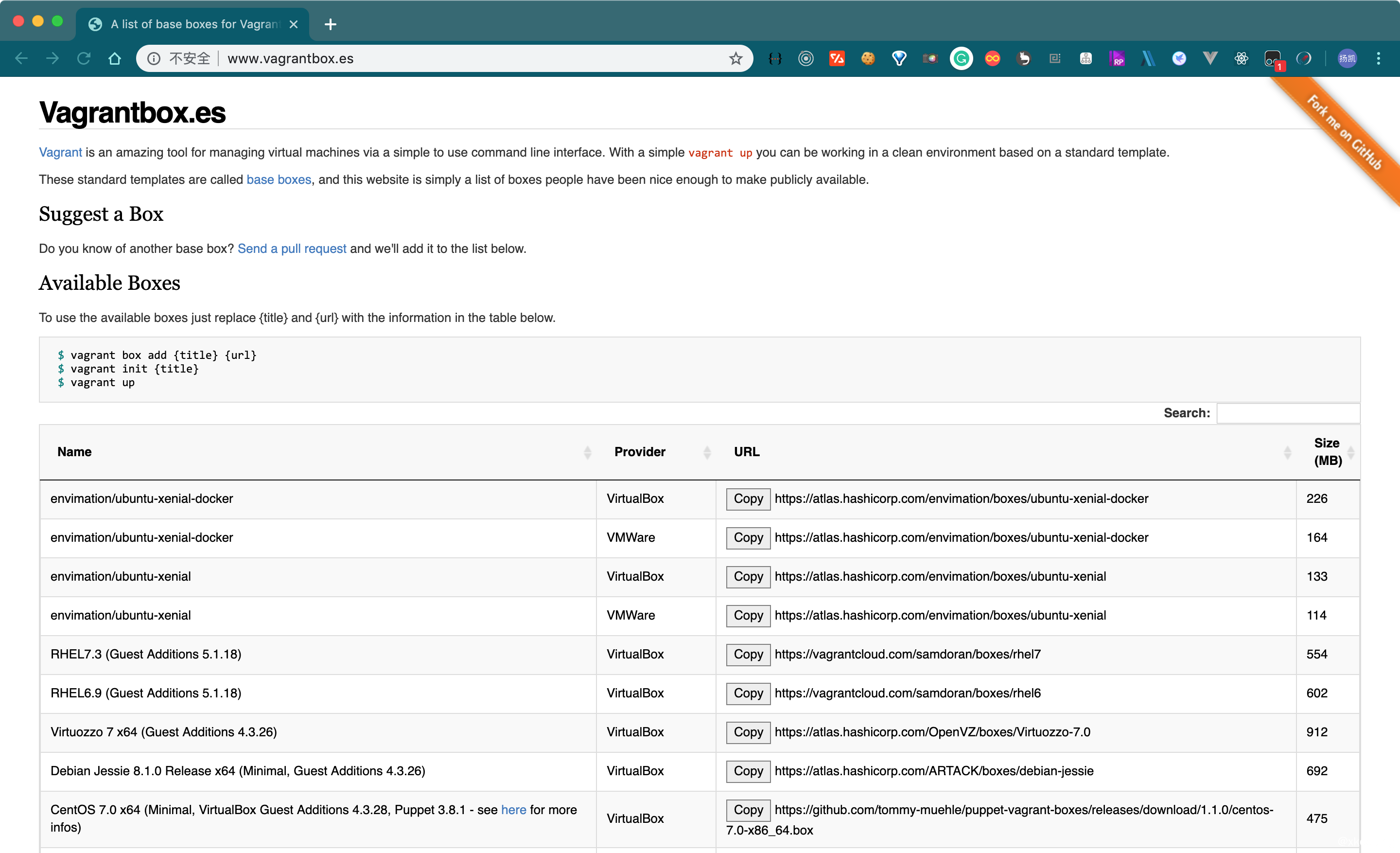Toggle the bookmark star in the address bar
The image size is (1400, 853).
[736, 58]
